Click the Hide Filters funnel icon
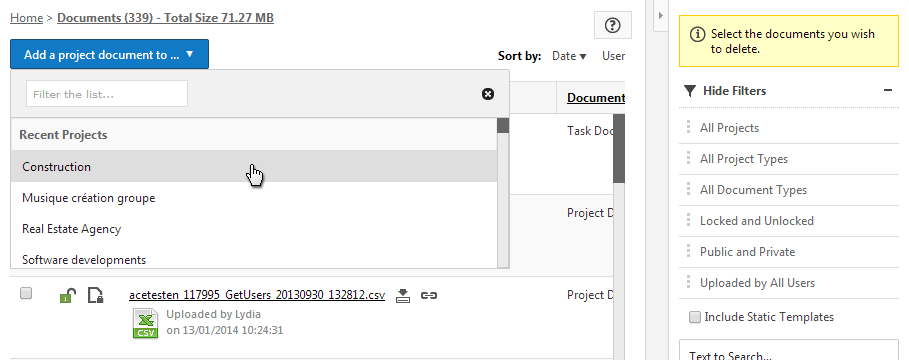909x360 pixels. (689, 91)
